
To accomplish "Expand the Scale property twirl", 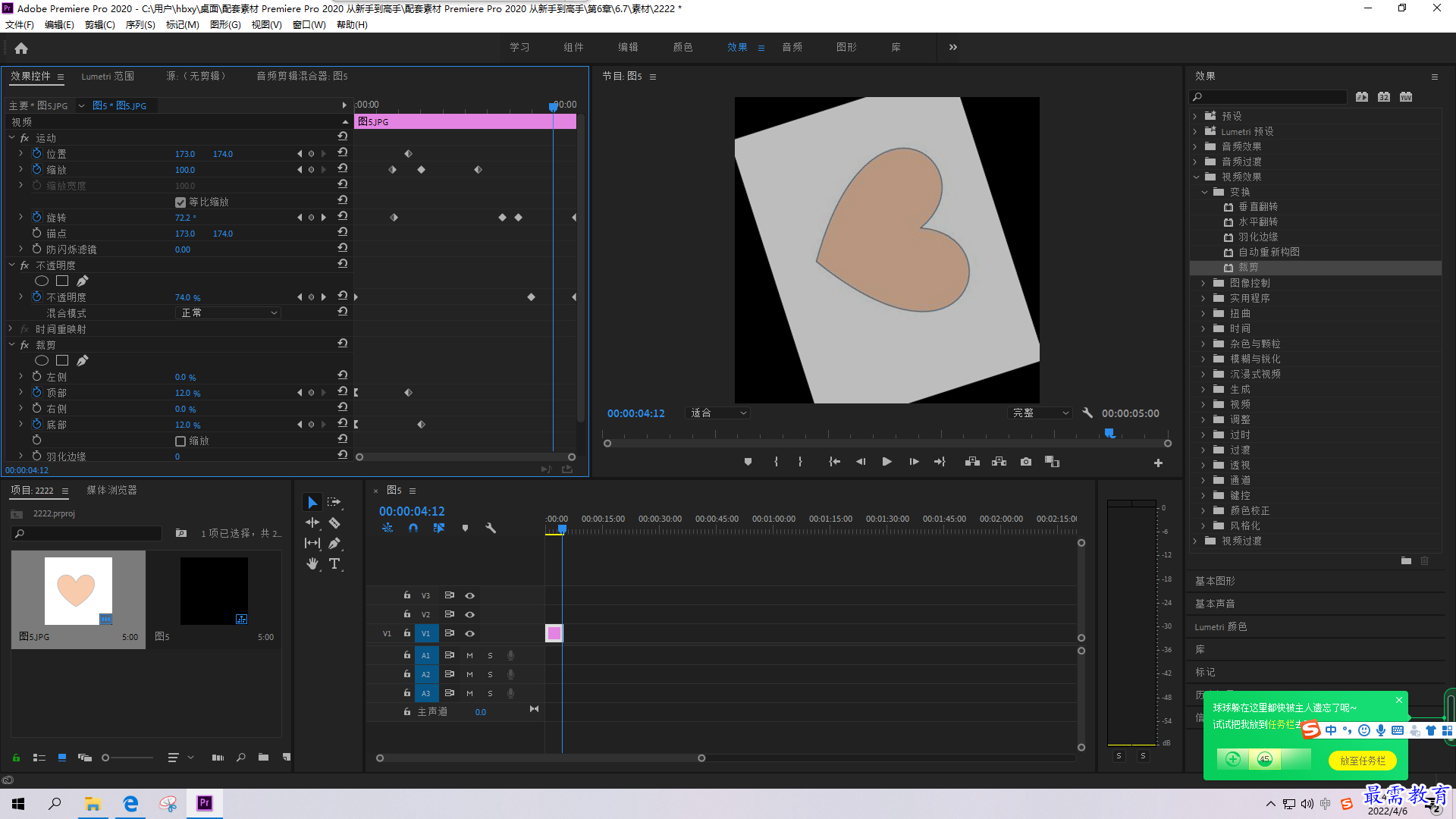I will pyautogui.click(x=20, y=170).
